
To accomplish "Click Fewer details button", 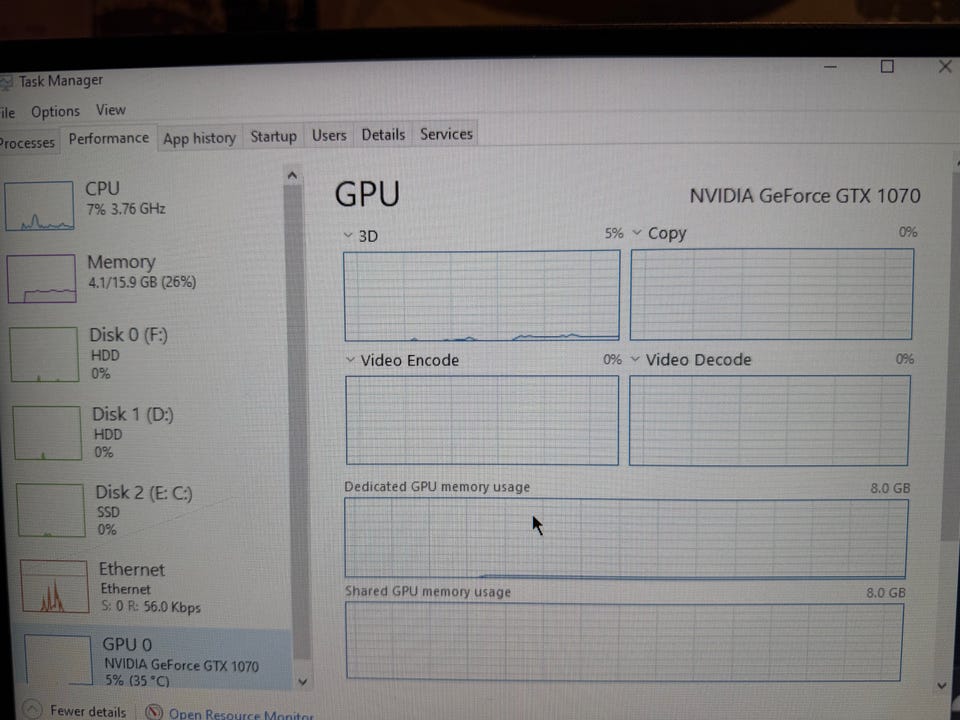I will (74, 711).
